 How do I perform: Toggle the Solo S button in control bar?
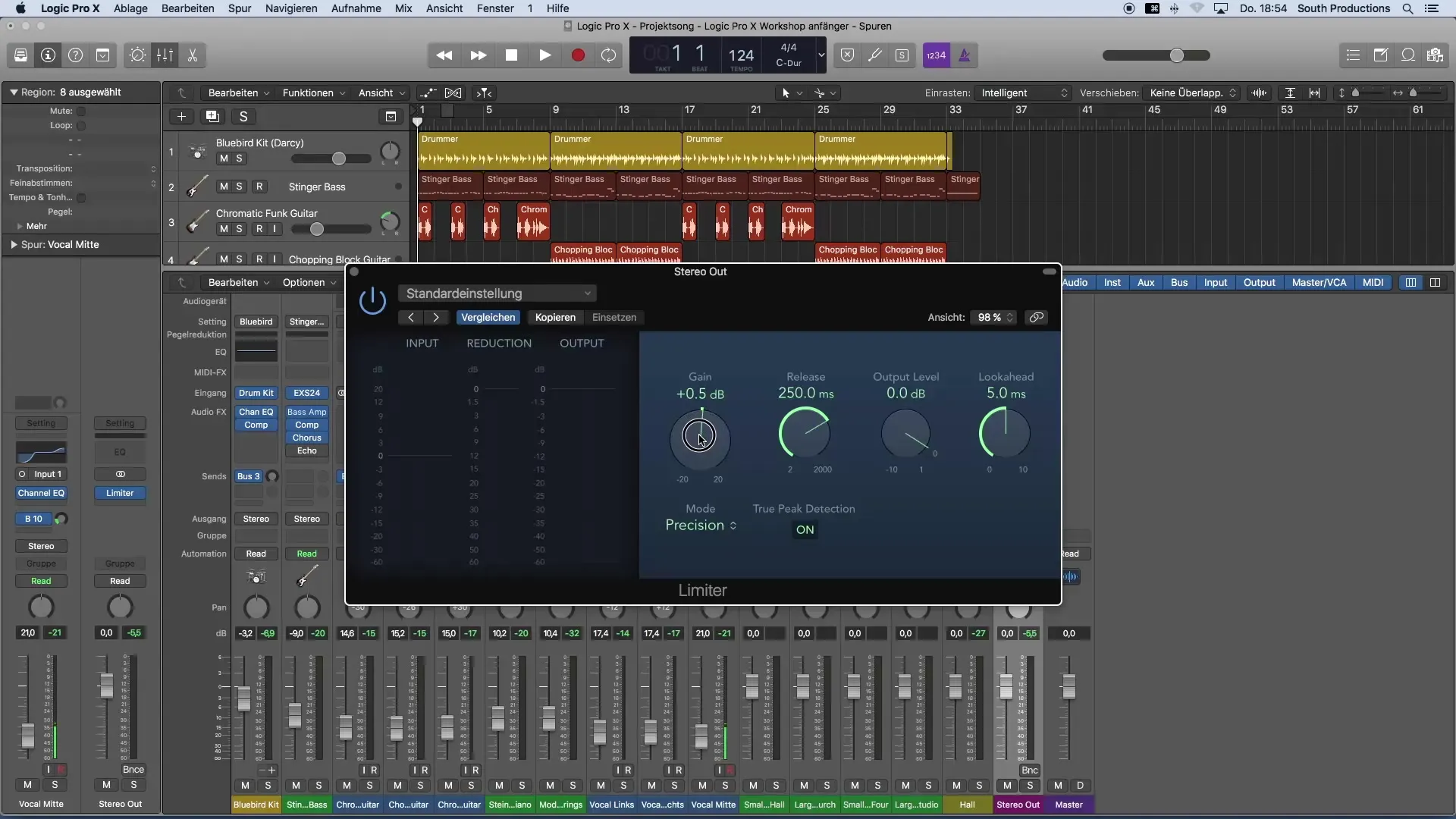pos(902,55)
